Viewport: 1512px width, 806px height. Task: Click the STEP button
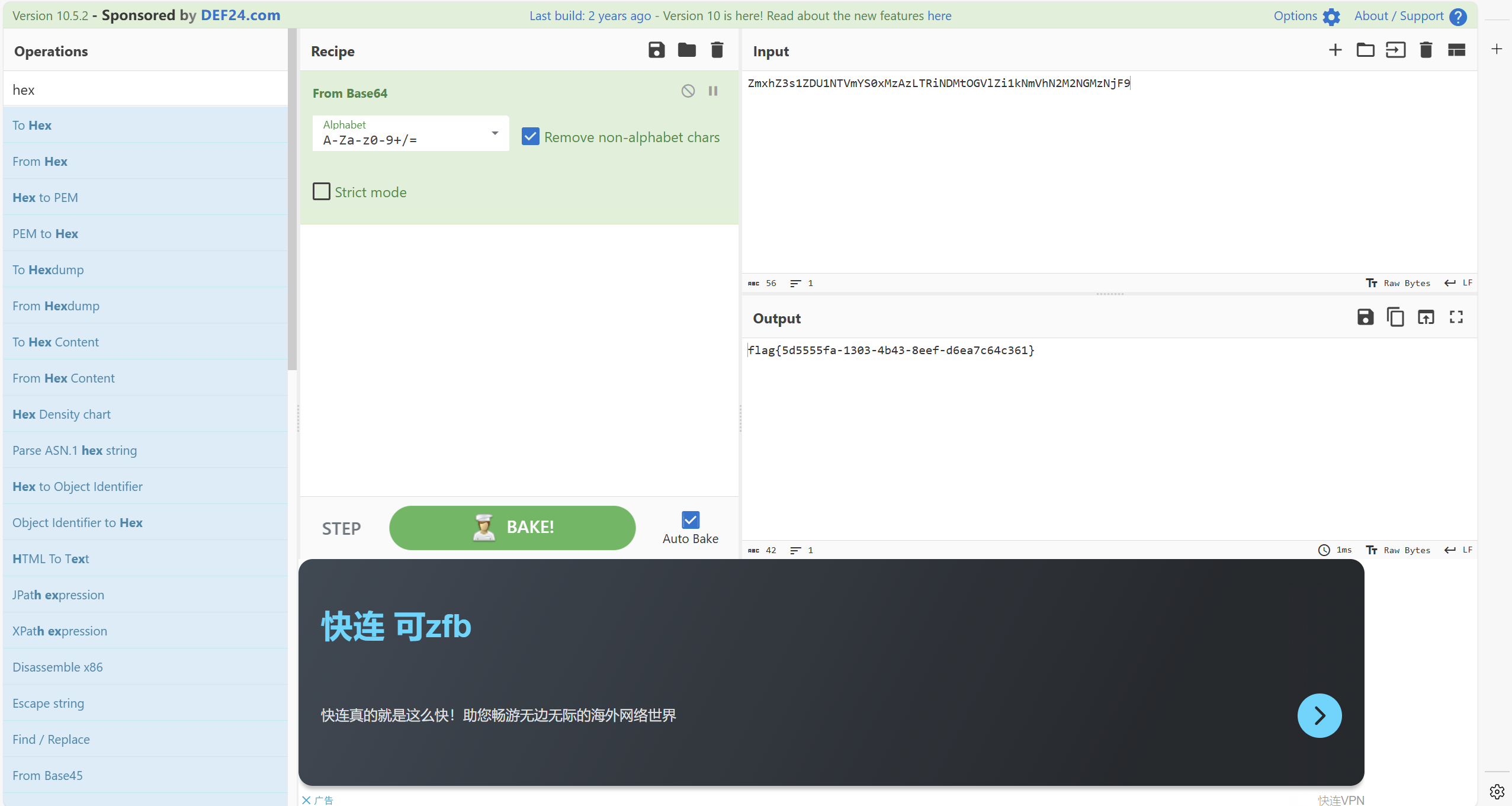(341, 528)
